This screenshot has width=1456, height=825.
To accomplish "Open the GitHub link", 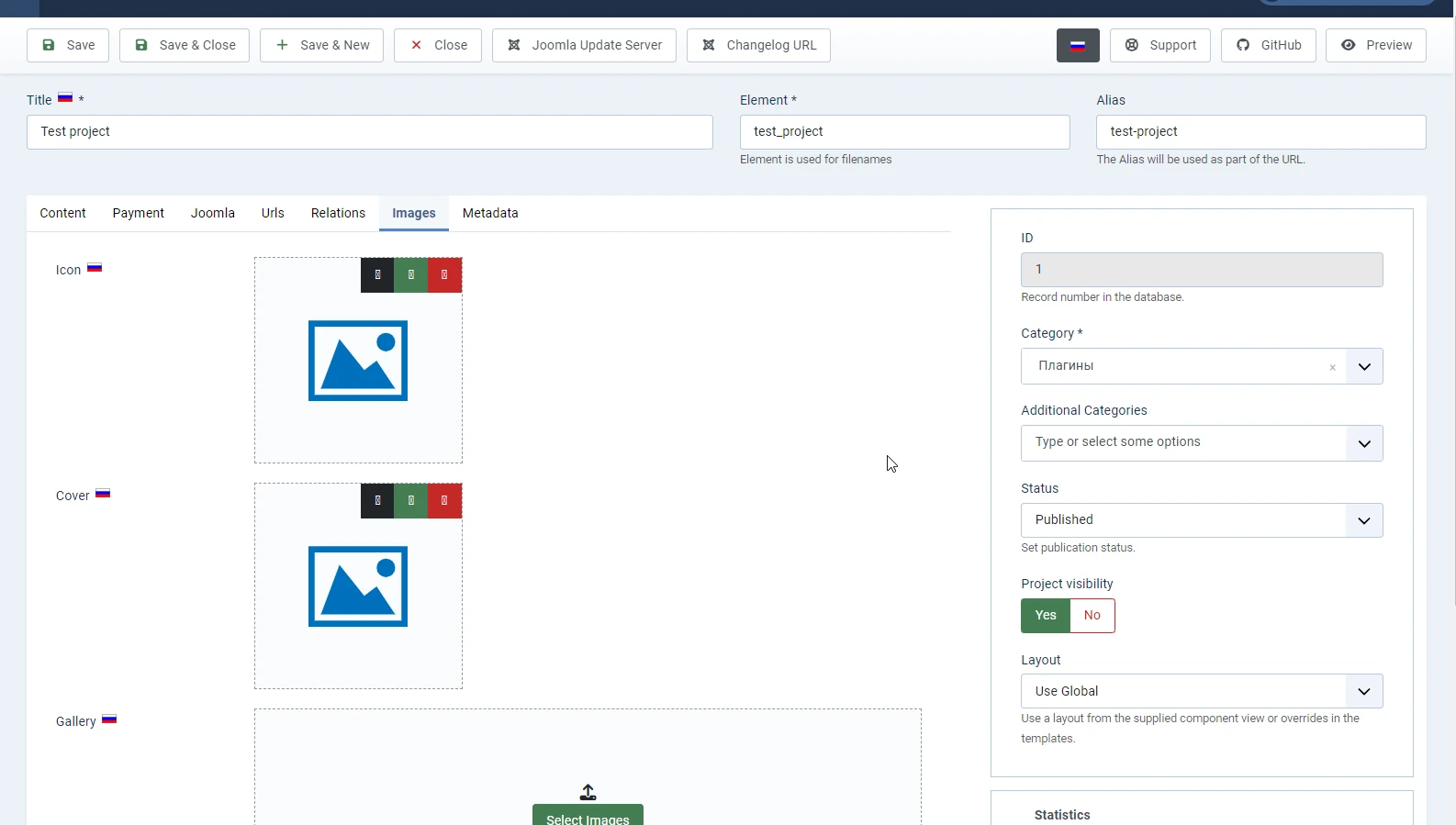I will [1268, 45].
